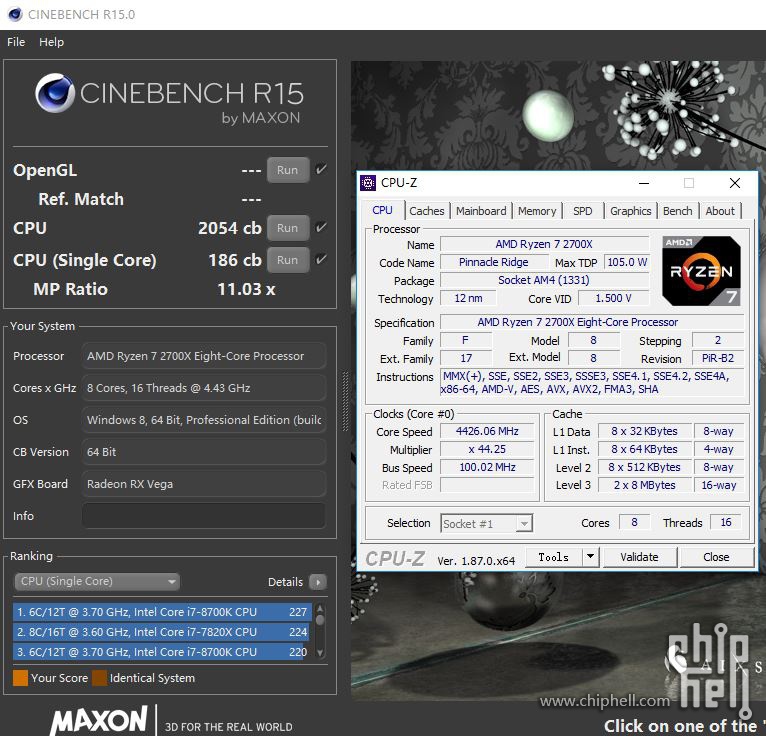Switch to the Mainboard tab

tap(481, 211)
